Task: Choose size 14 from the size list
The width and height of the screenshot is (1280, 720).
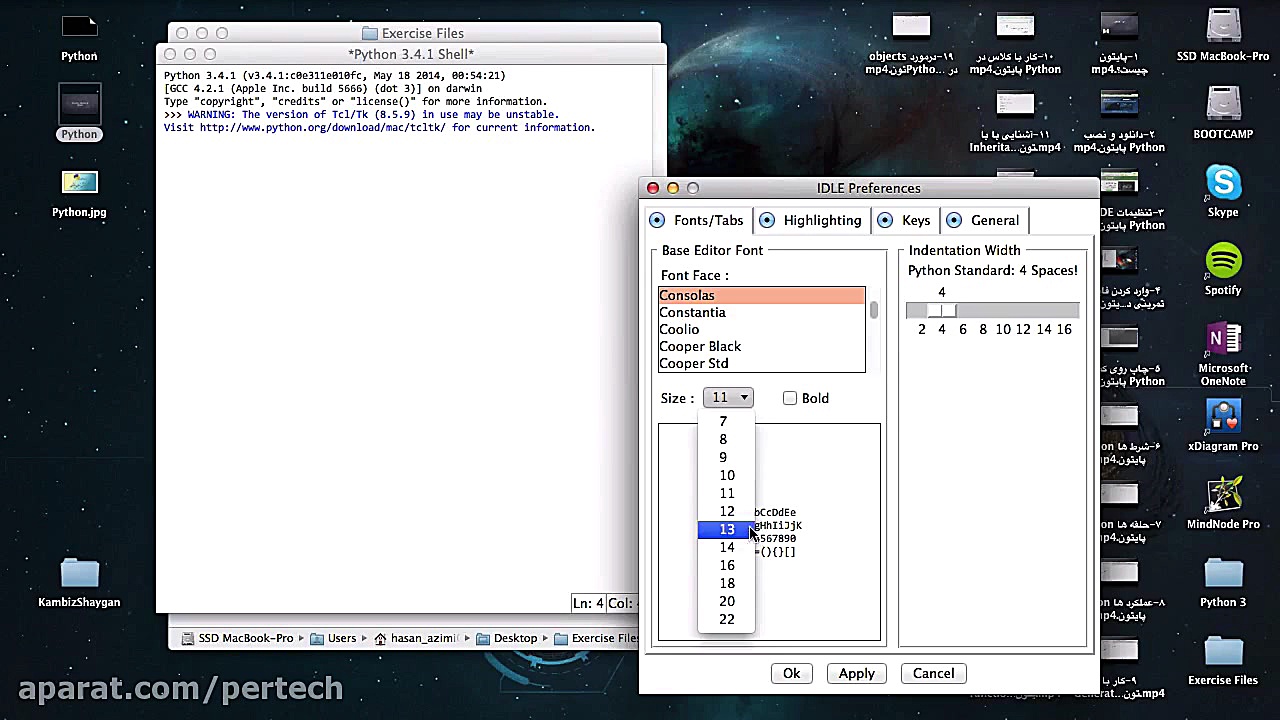Action: (726, 547)
